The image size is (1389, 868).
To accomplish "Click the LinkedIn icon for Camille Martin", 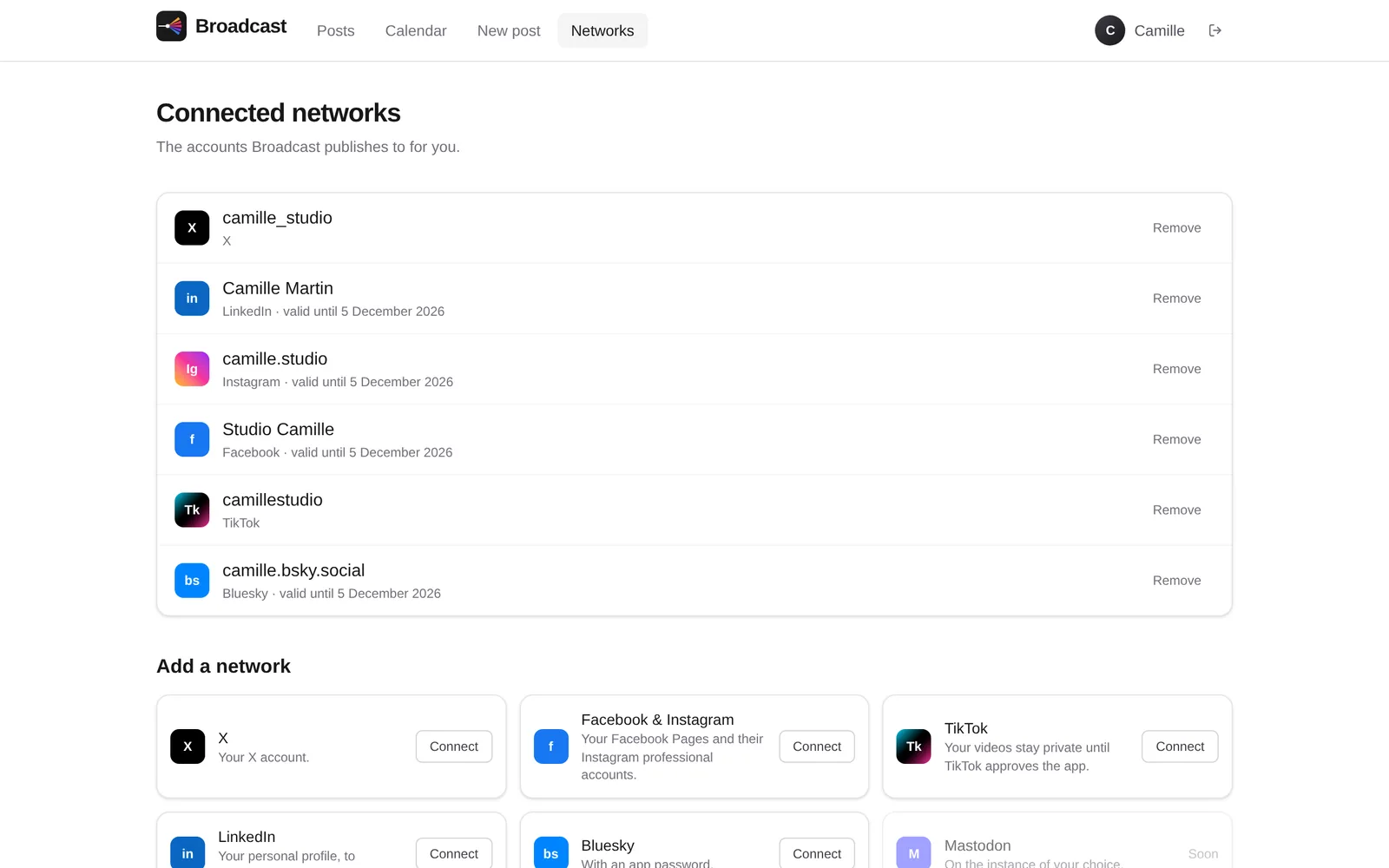I will click(x=192, y=299).
